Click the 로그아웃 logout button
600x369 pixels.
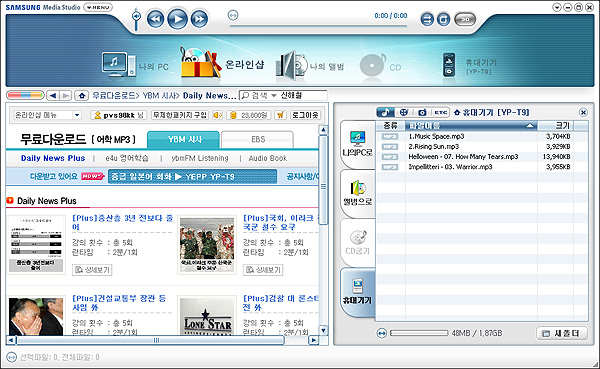[x=305, y=115]
